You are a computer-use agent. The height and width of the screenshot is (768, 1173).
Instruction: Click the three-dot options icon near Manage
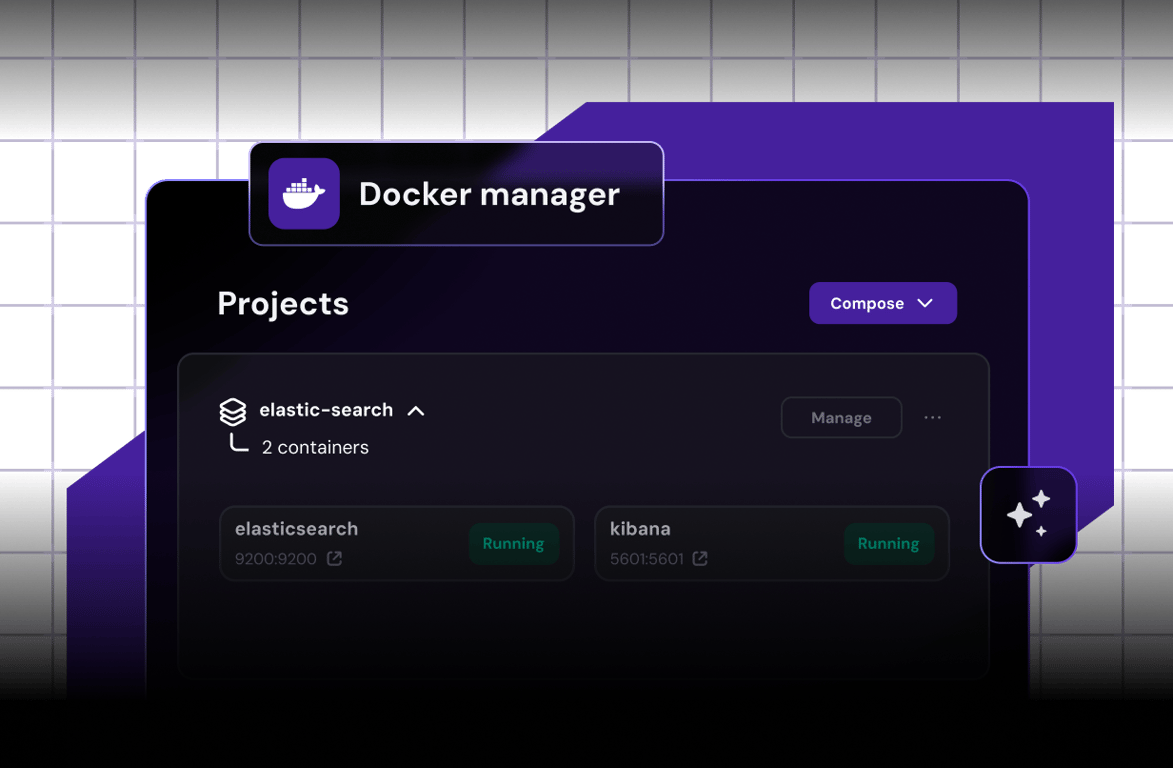click(933, 417)
